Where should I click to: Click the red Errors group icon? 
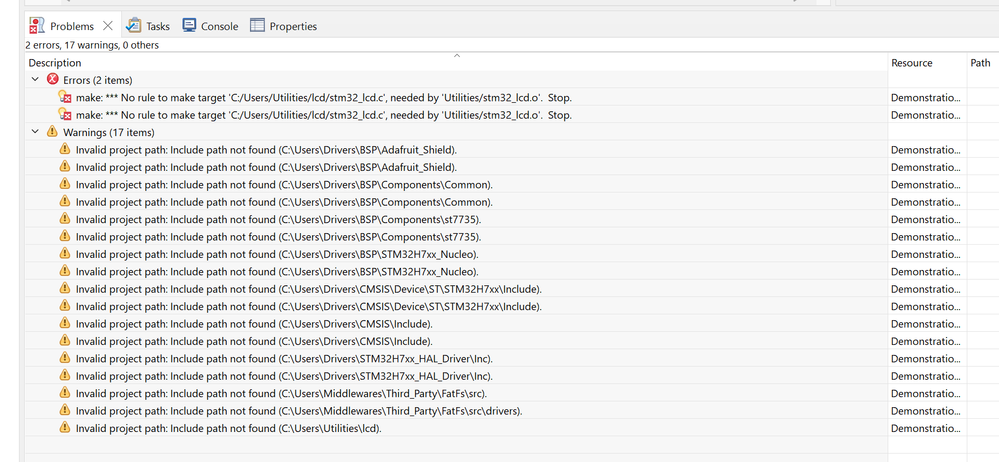pos(52,80)
